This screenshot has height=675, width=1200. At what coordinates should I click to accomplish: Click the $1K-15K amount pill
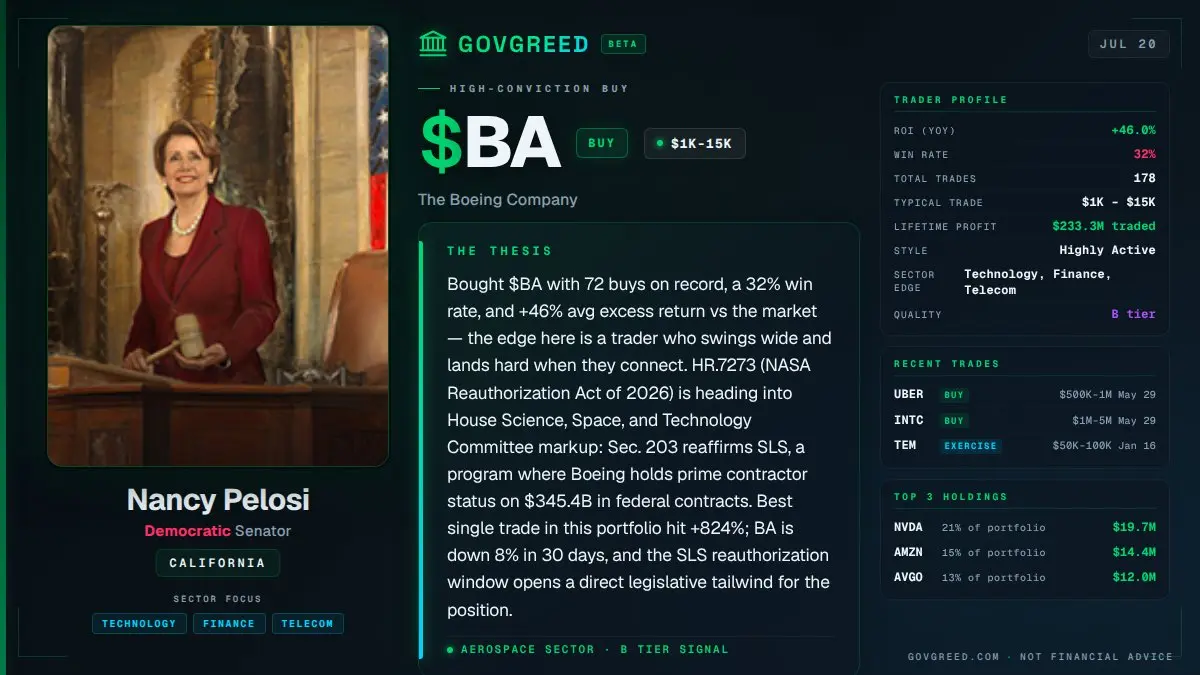click(695, 143)
